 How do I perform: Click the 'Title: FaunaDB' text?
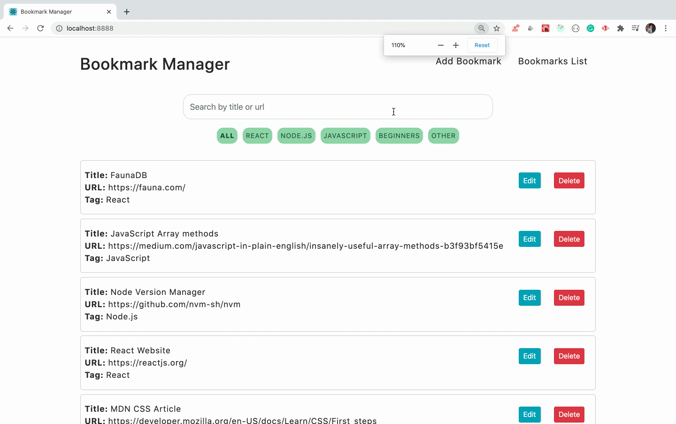click(x=116, y=175)
